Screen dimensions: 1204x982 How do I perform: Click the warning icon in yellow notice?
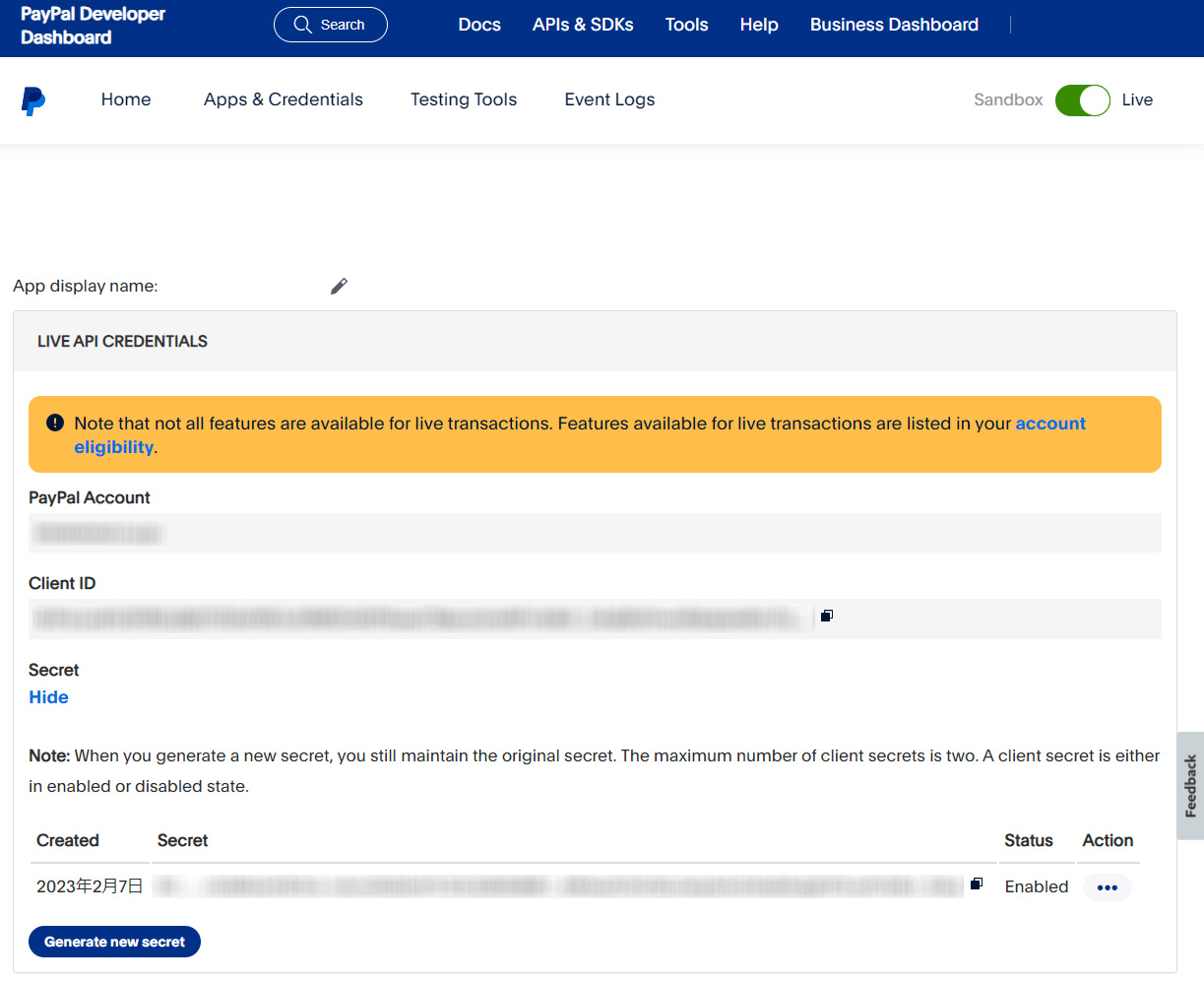[55, 424]
